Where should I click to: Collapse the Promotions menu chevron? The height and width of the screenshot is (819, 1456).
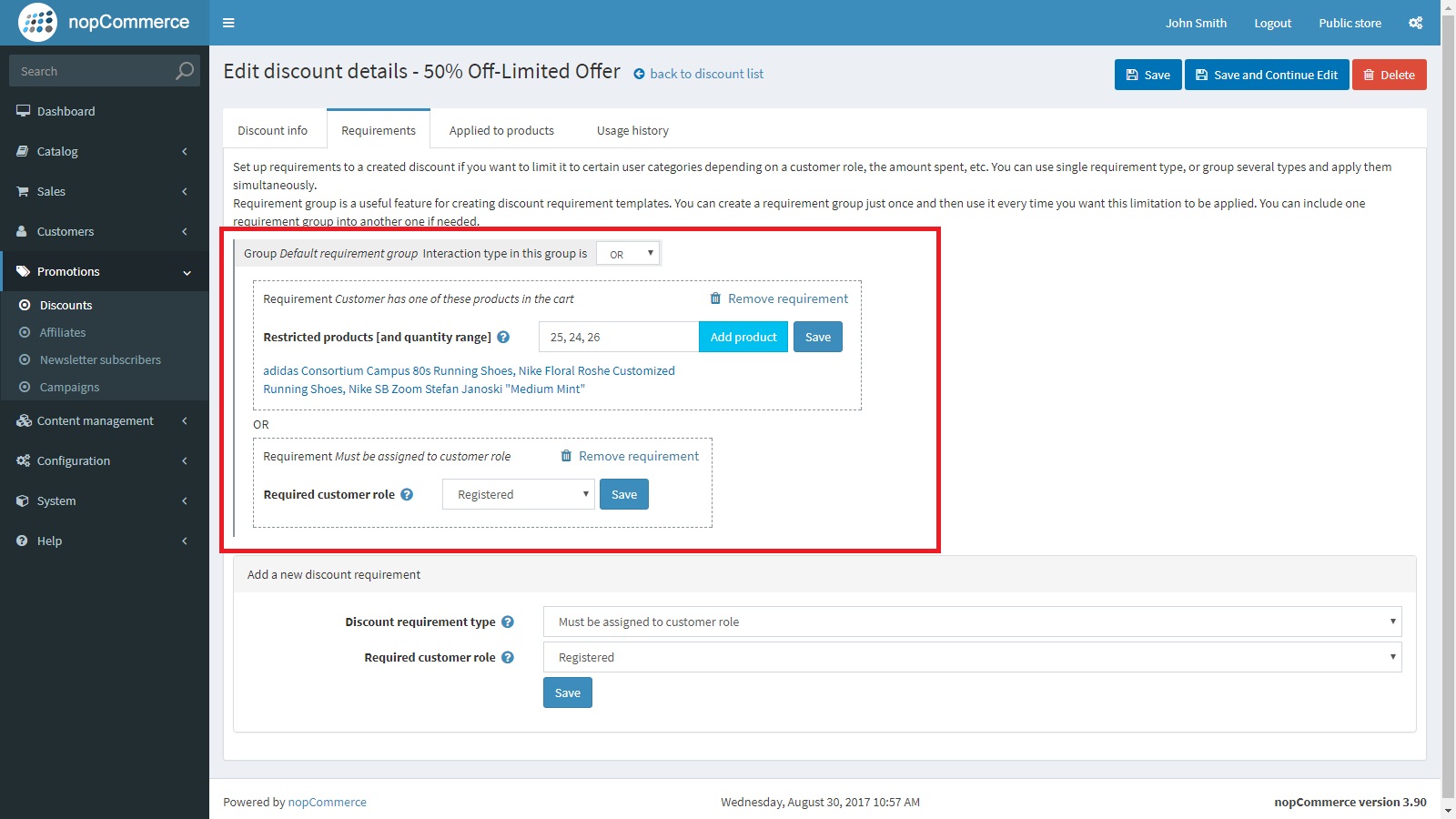187,272
